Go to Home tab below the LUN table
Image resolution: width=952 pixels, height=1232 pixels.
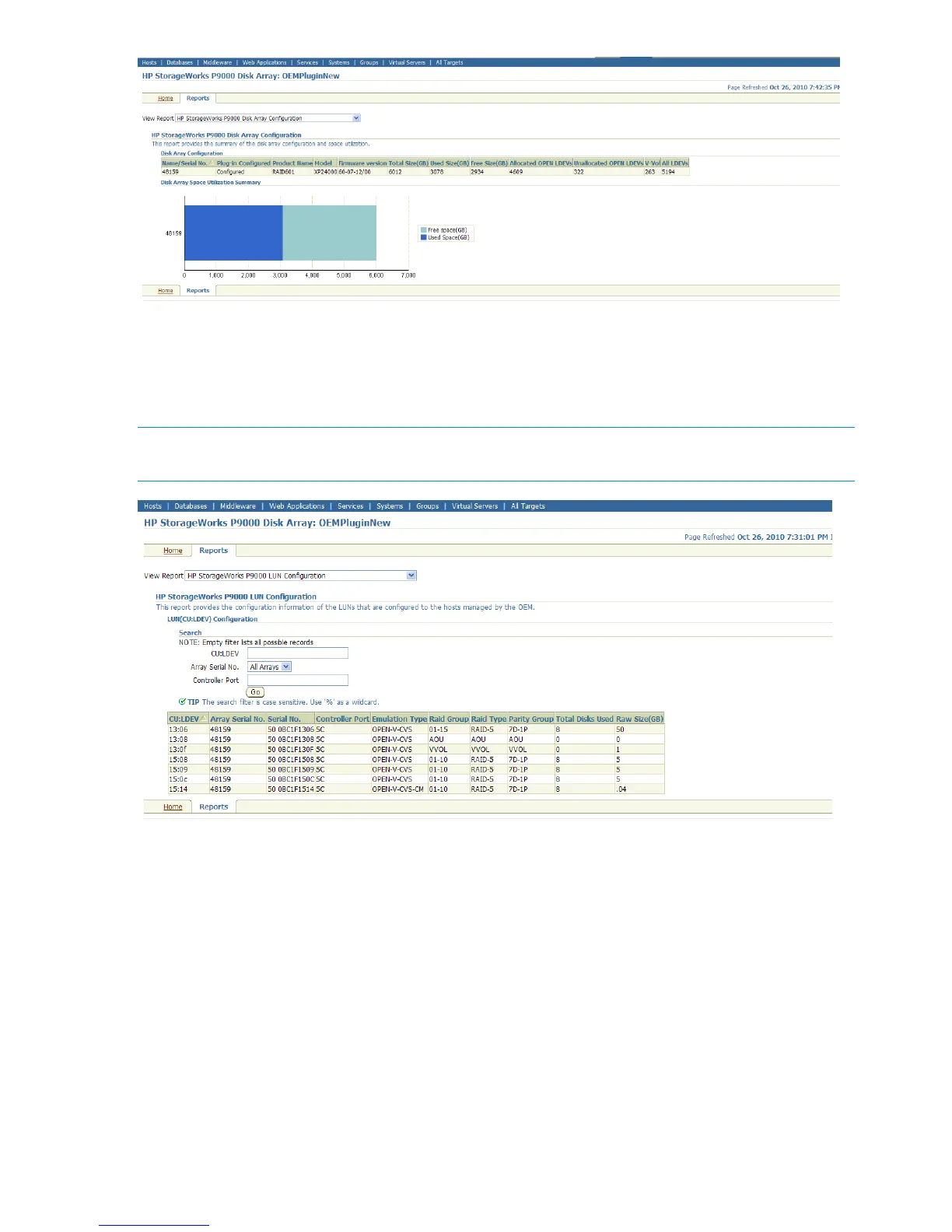(173, 807)
